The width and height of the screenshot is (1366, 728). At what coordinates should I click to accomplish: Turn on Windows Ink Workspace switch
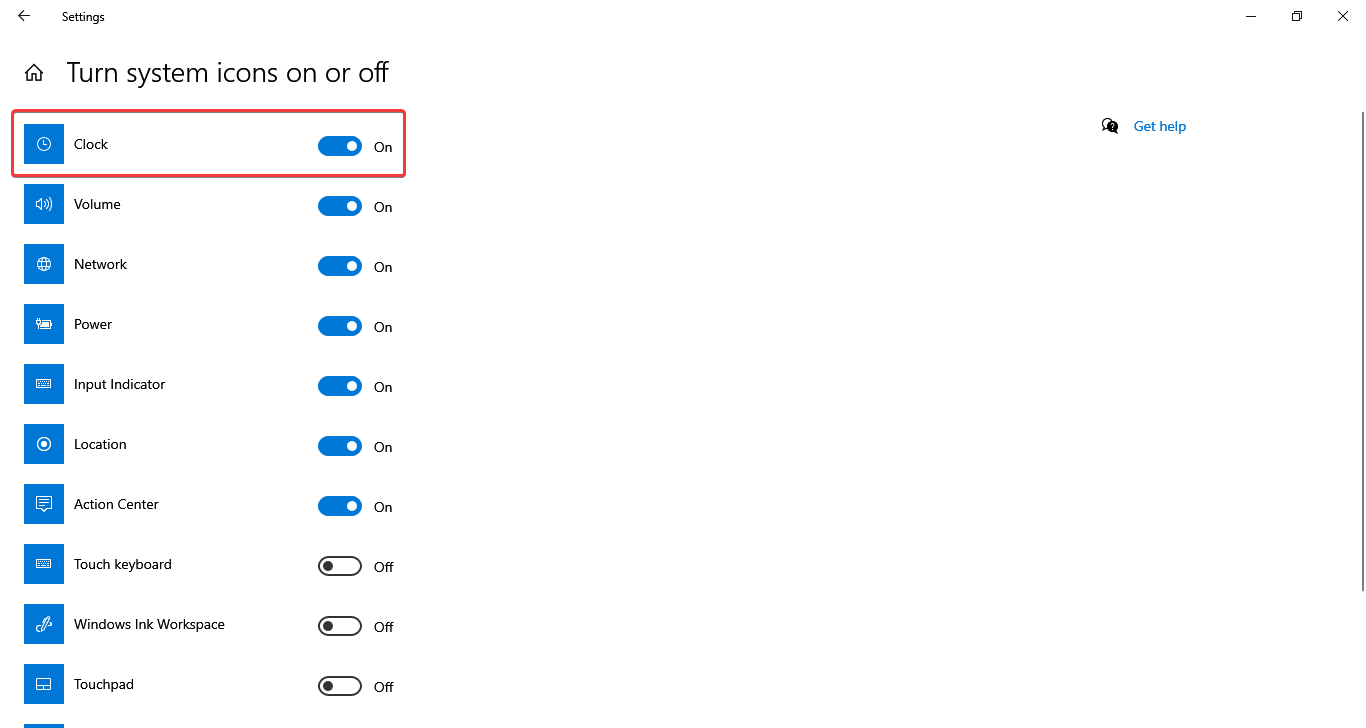340,626
